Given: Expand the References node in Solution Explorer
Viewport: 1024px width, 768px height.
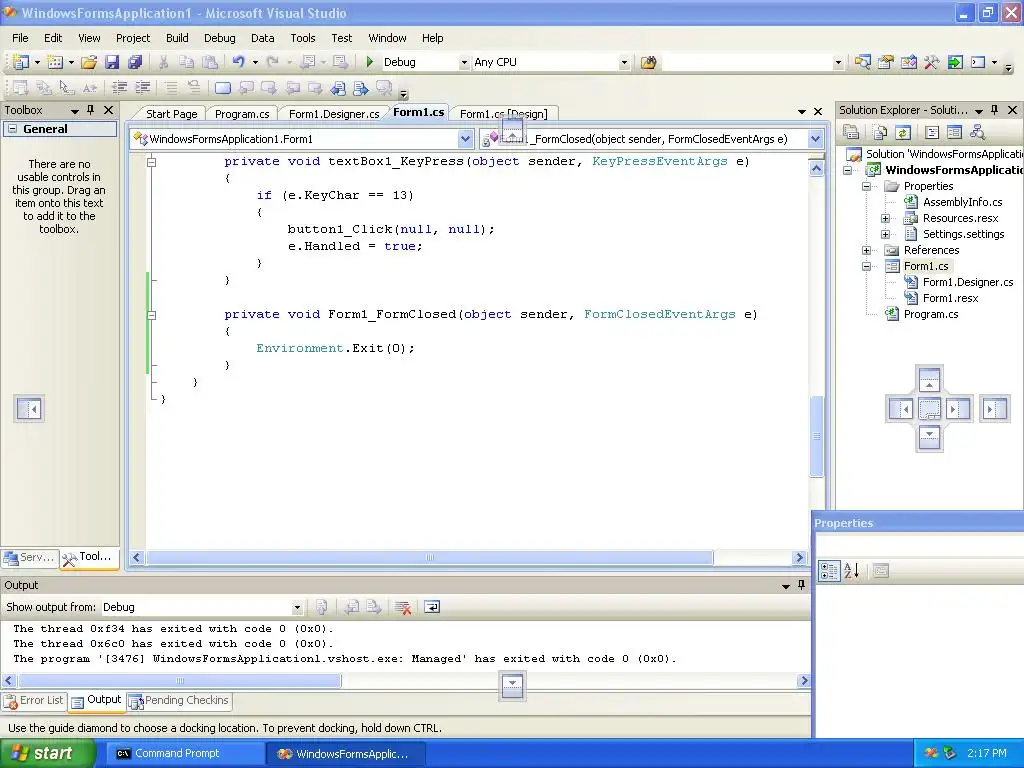Looking at the screenshot, I should 867,250.
